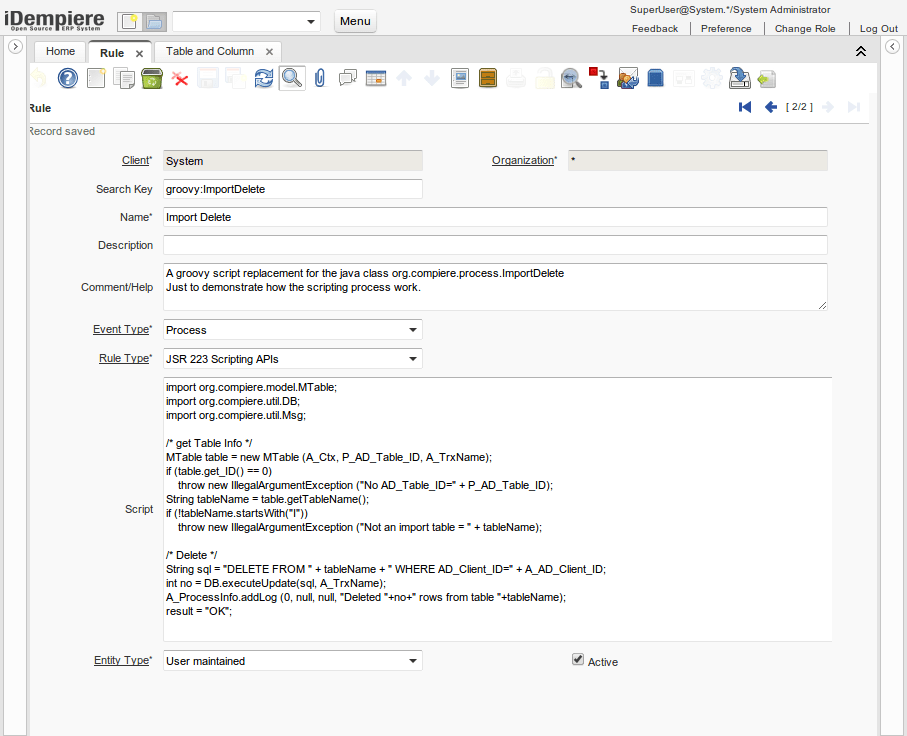
Task: Click into the Name field
Action: 495,217
